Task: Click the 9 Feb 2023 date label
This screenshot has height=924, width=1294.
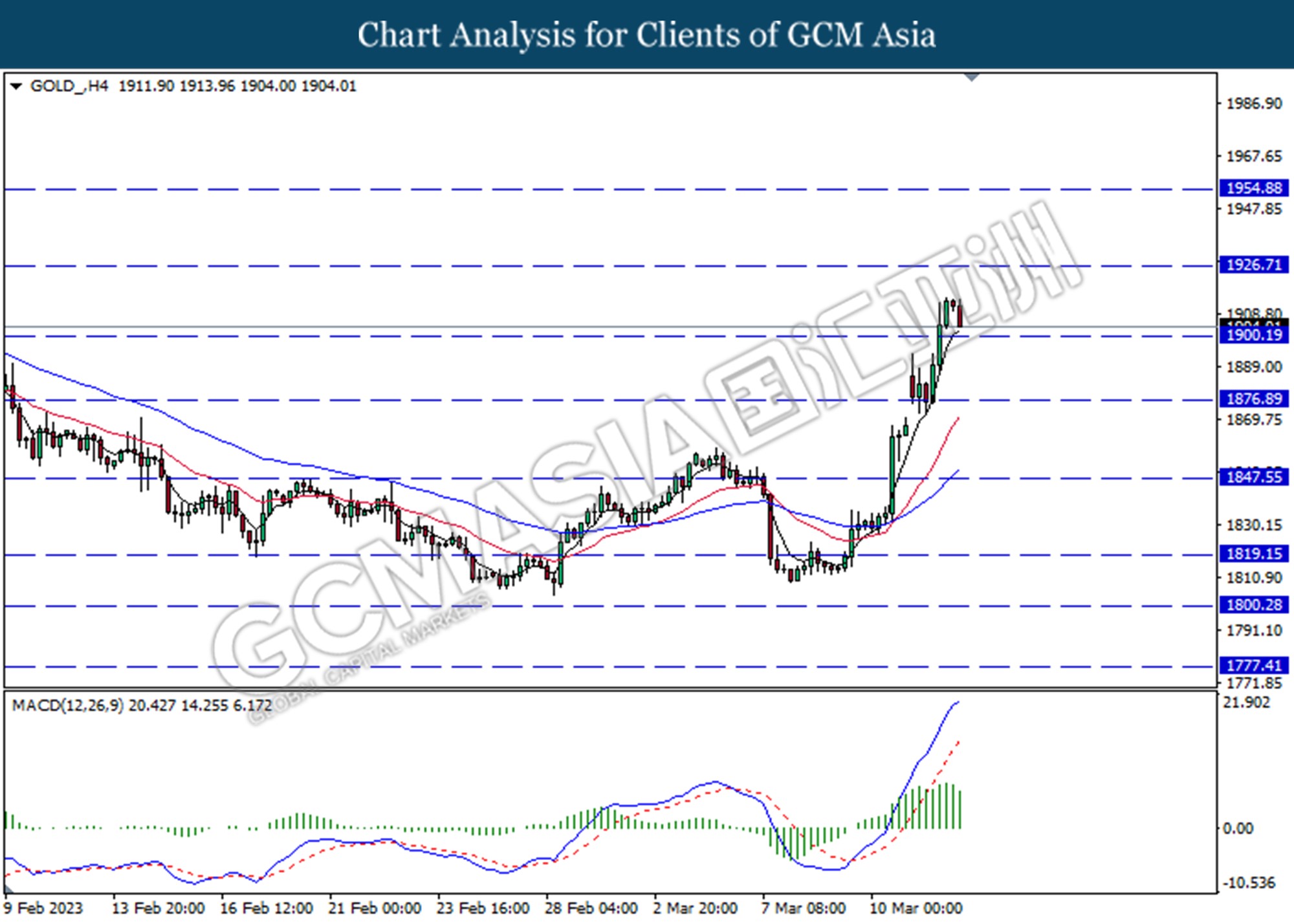Action: coord(43,908)
